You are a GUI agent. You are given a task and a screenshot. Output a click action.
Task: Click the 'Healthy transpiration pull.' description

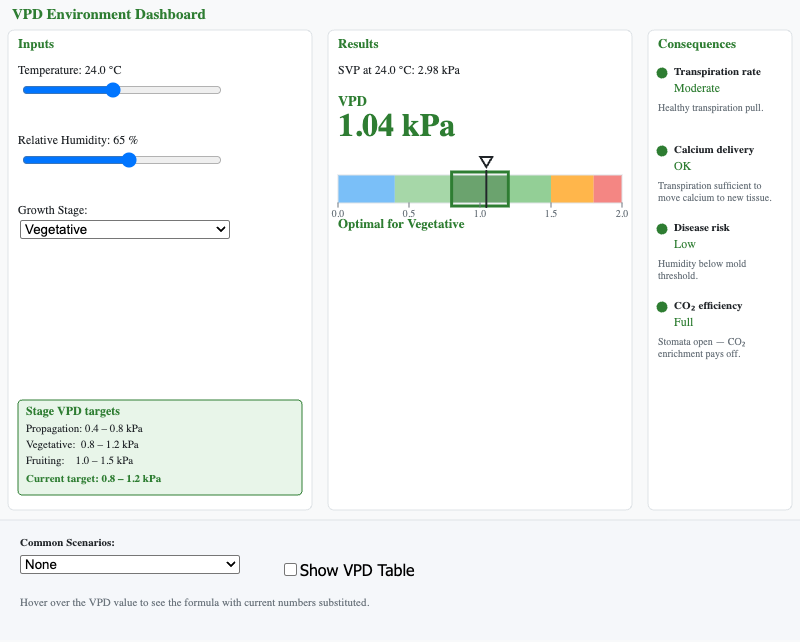point(710,108)
